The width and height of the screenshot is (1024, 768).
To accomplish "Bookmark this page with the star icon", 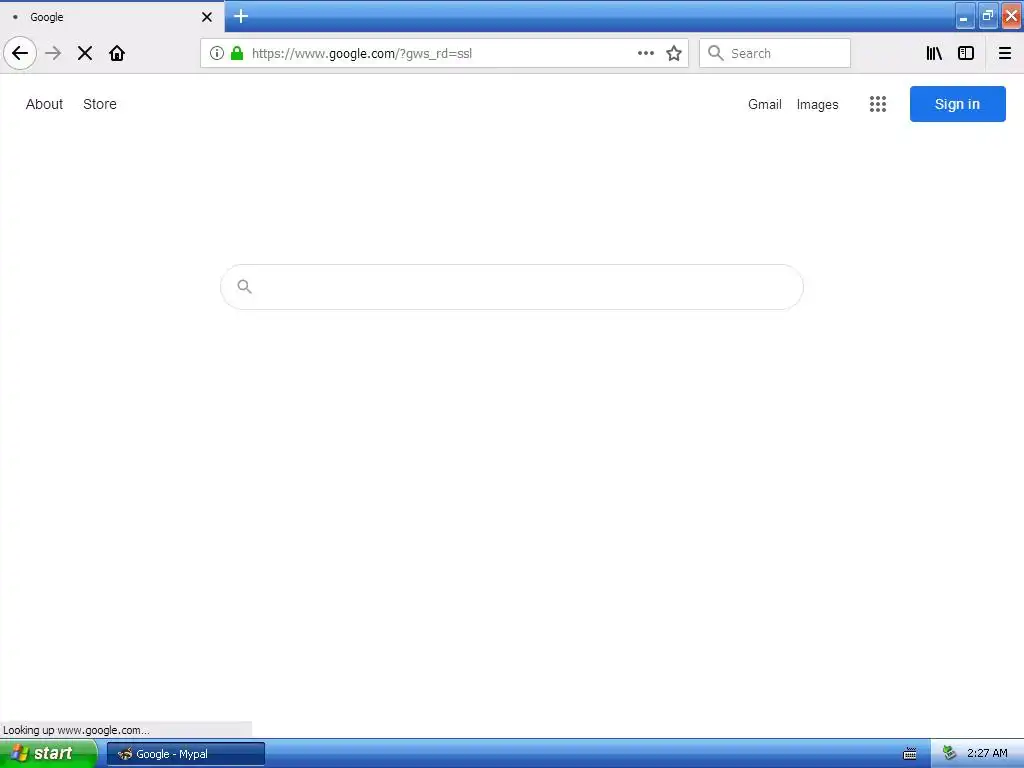I will pos(674,53).
